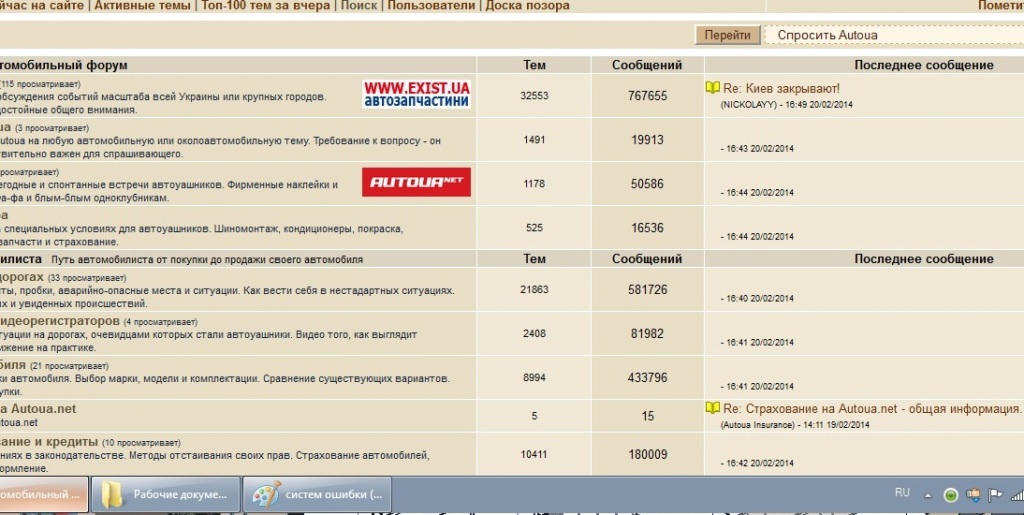
Task: Open the "Спросить Autoua" forum jump dropdown
Action: tap(893, 35)
